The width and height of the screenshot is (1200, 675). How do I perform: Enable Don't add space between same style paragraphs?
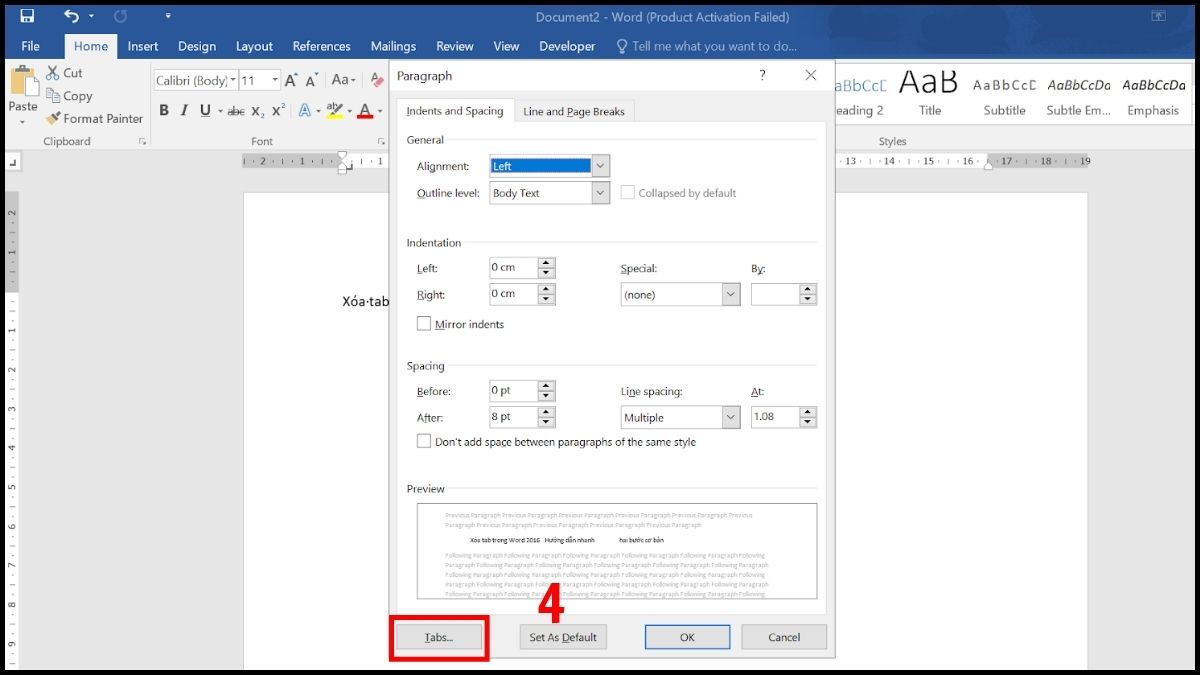pos(424,441)
